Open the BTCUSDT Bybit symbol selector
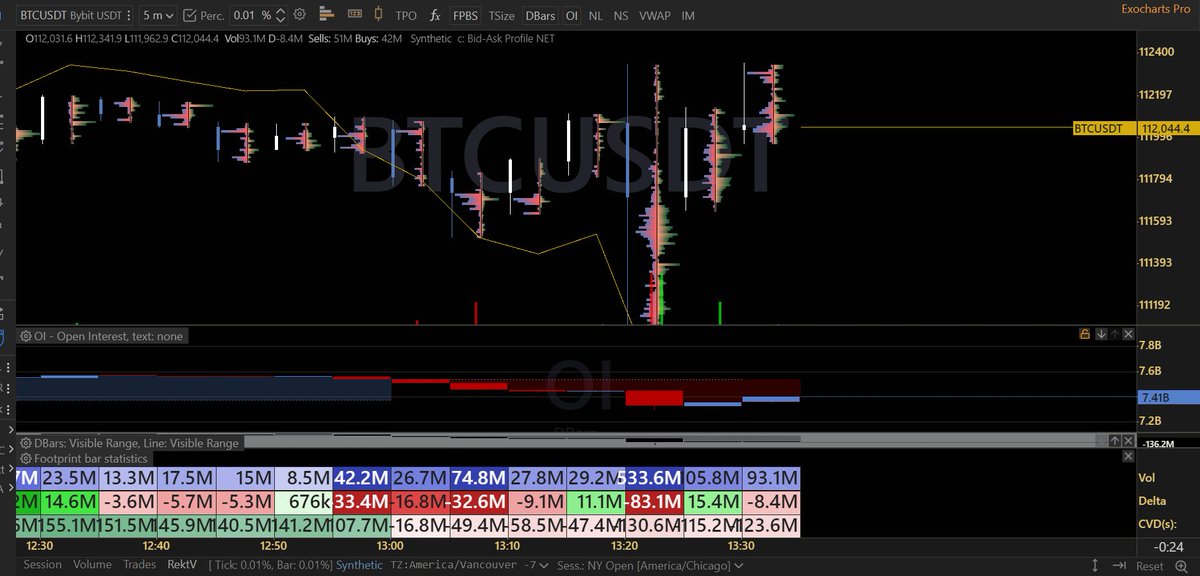The height and width of the screenshot is (576, 1200). click(x=74, y=16)
